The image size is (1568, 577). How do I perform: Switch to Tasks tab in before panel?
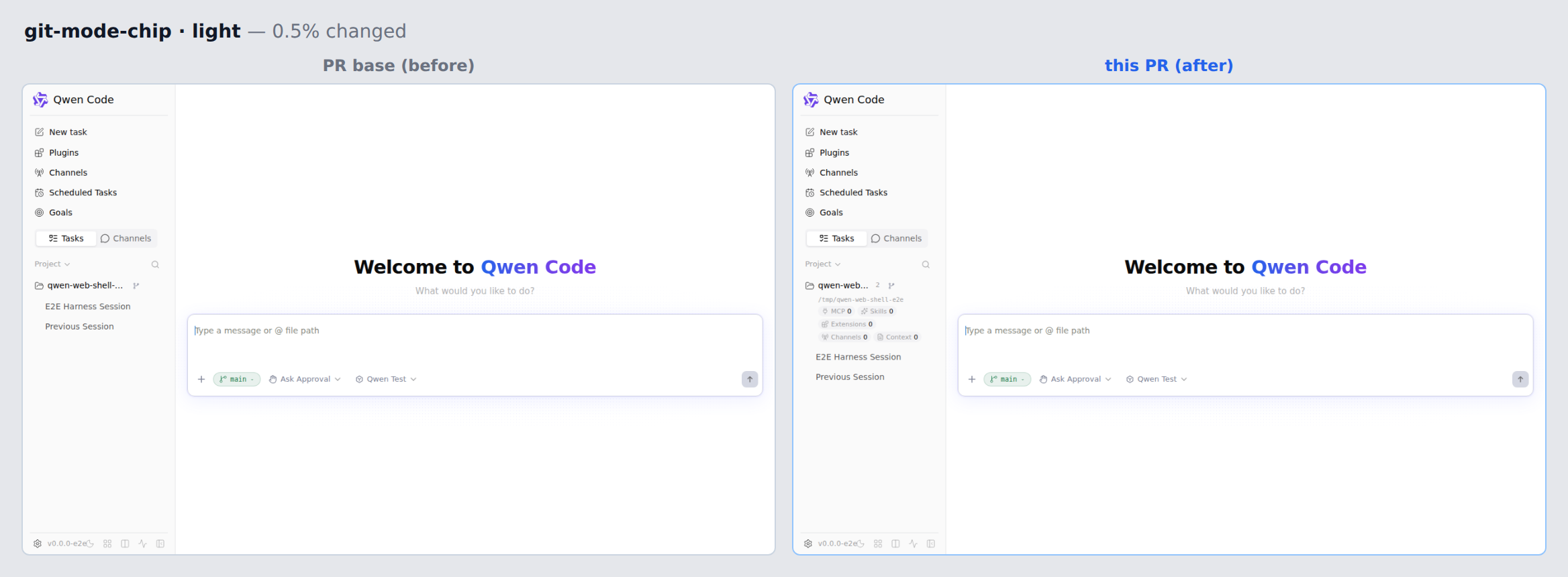[66, 238]
